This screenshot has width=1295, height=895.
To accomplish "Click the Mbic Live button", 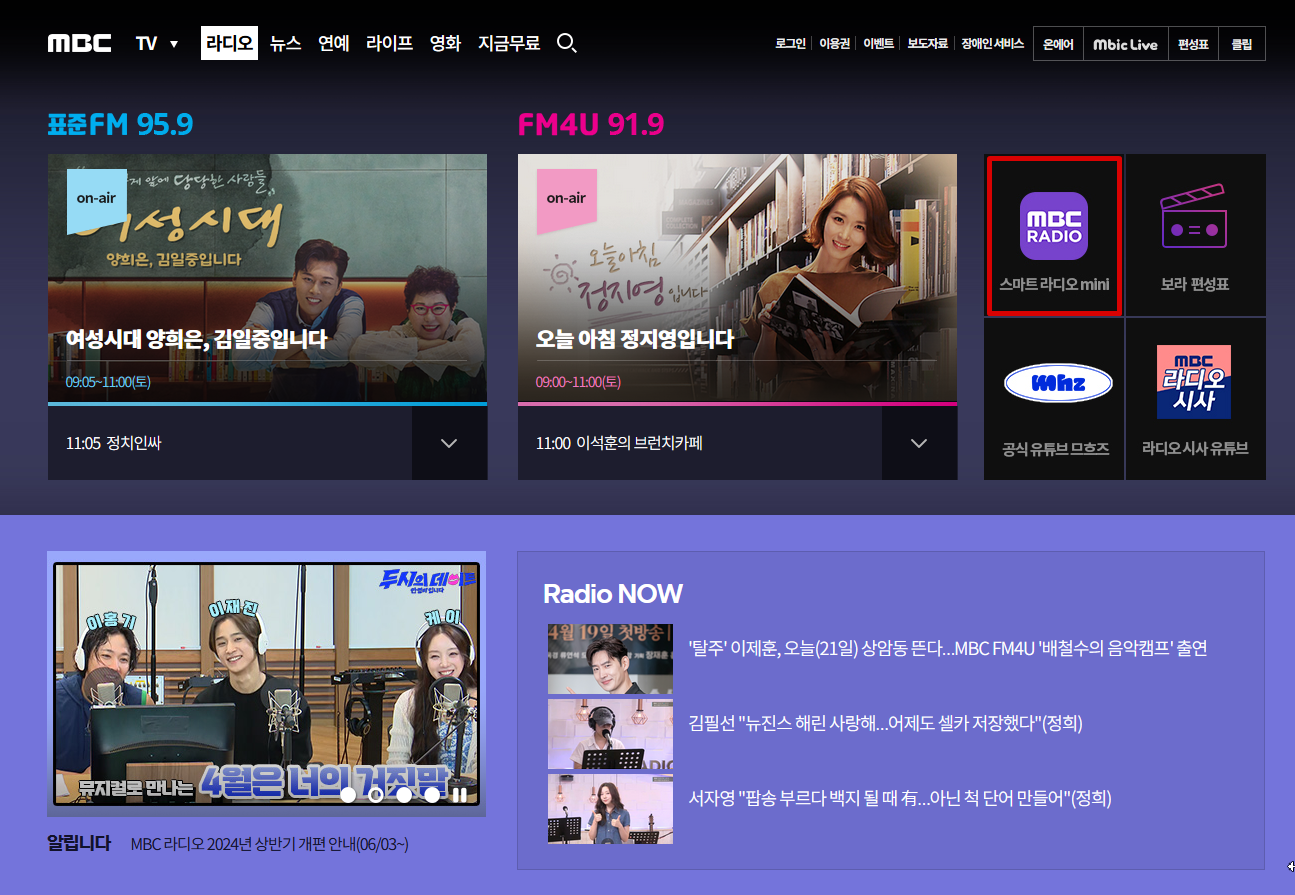I will [x=1125, y=44].
